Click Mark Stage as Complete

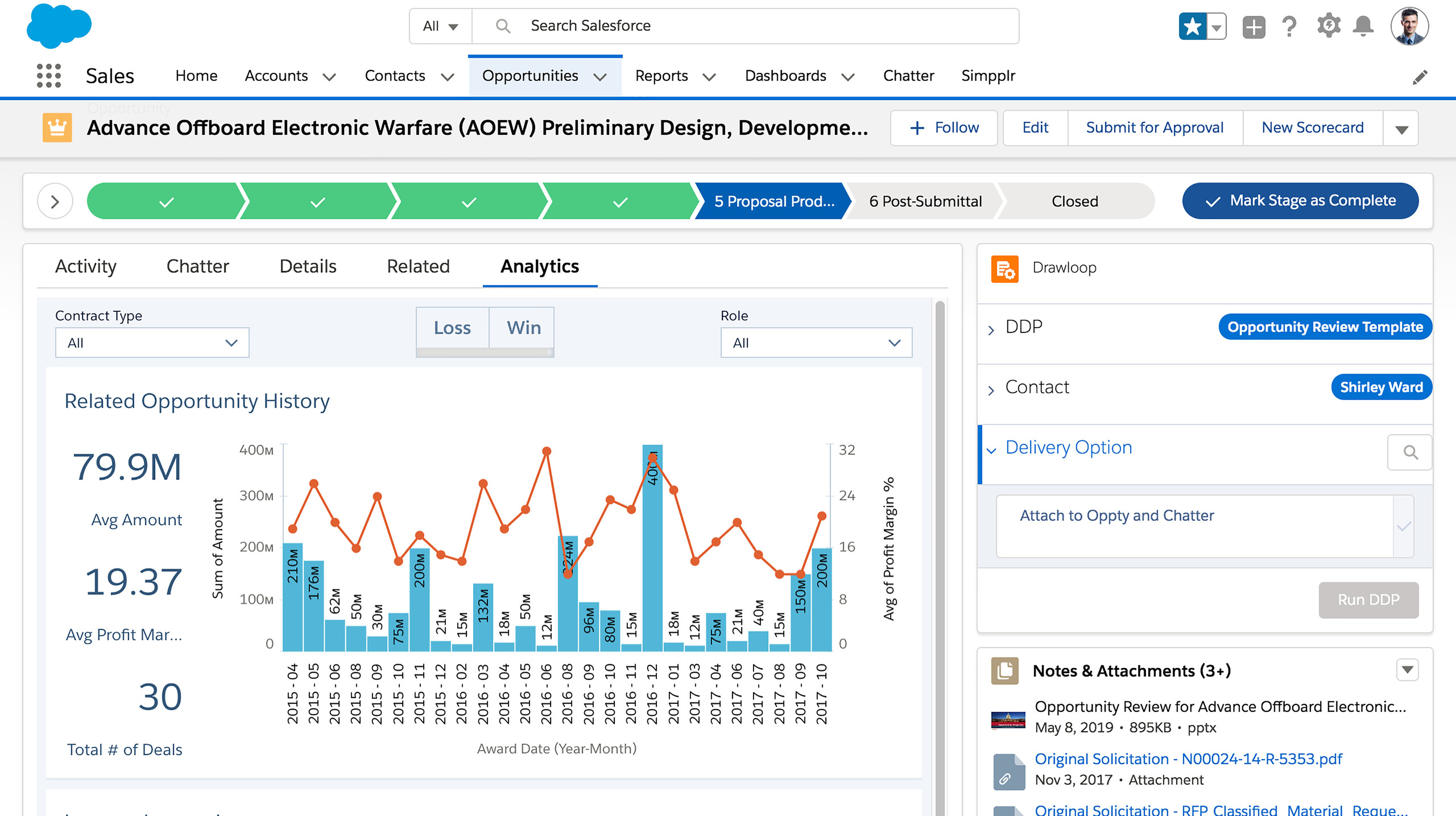(x=1301, y=201)
